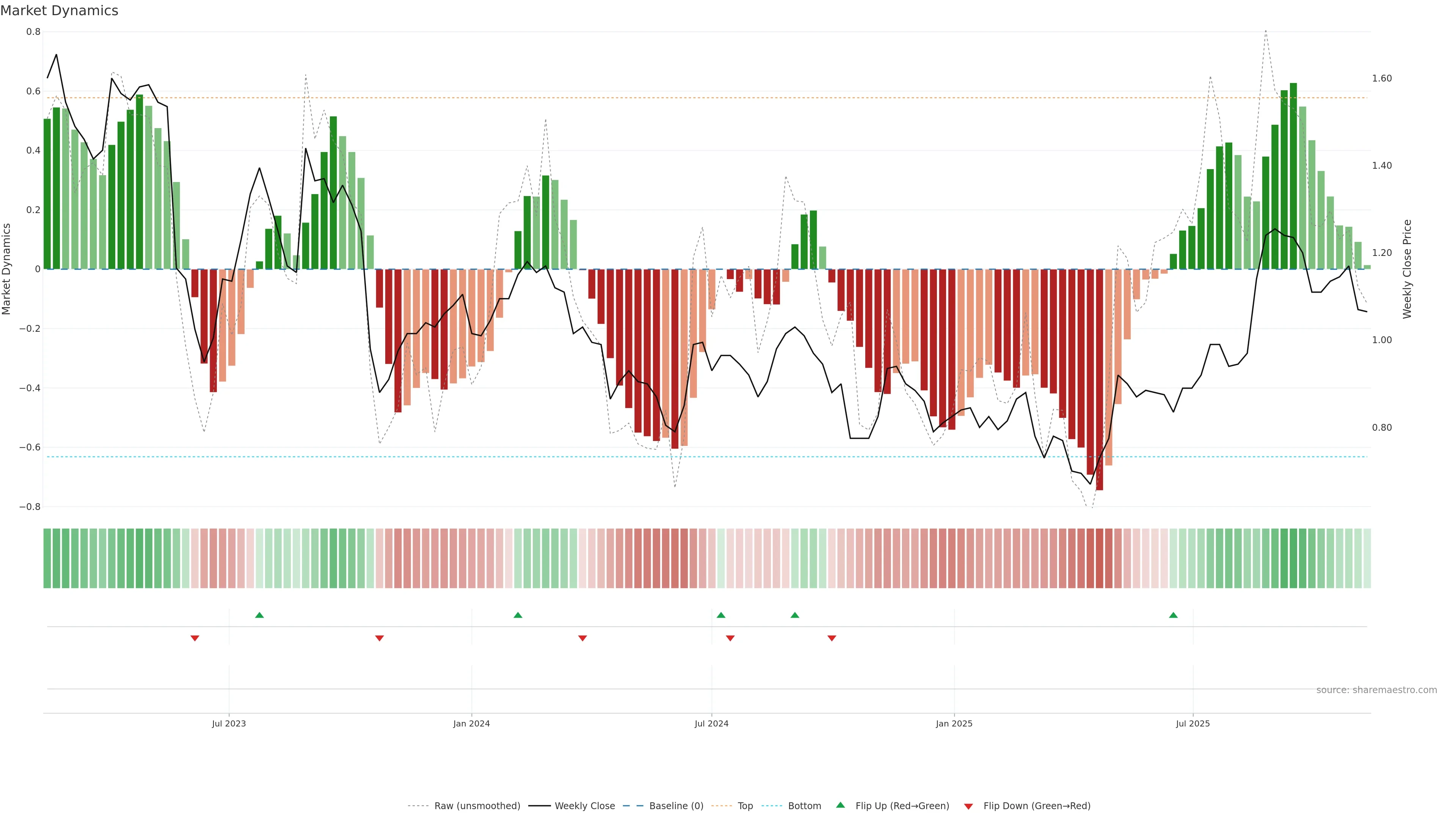This screenshot has height=819, width=1456.
Task: Click the red flip-down marker before Jul 2023
Action: pyautogui.click(x=195, y=638)
